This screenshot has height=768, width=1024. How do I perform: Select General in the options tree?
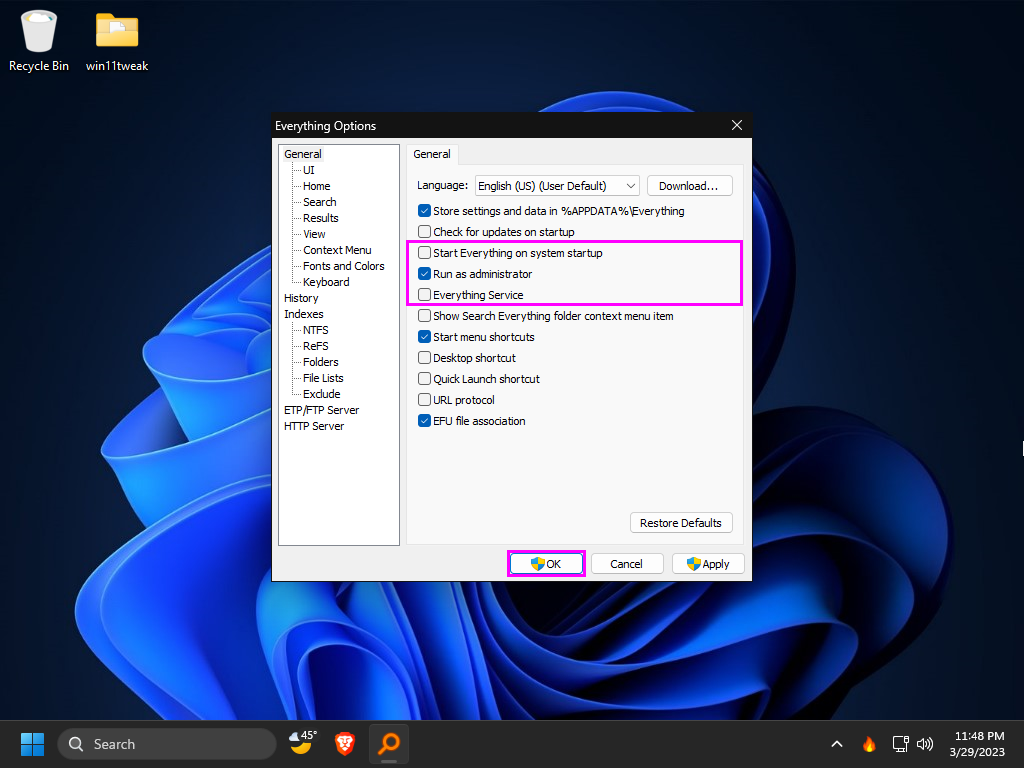pos(302,154)
